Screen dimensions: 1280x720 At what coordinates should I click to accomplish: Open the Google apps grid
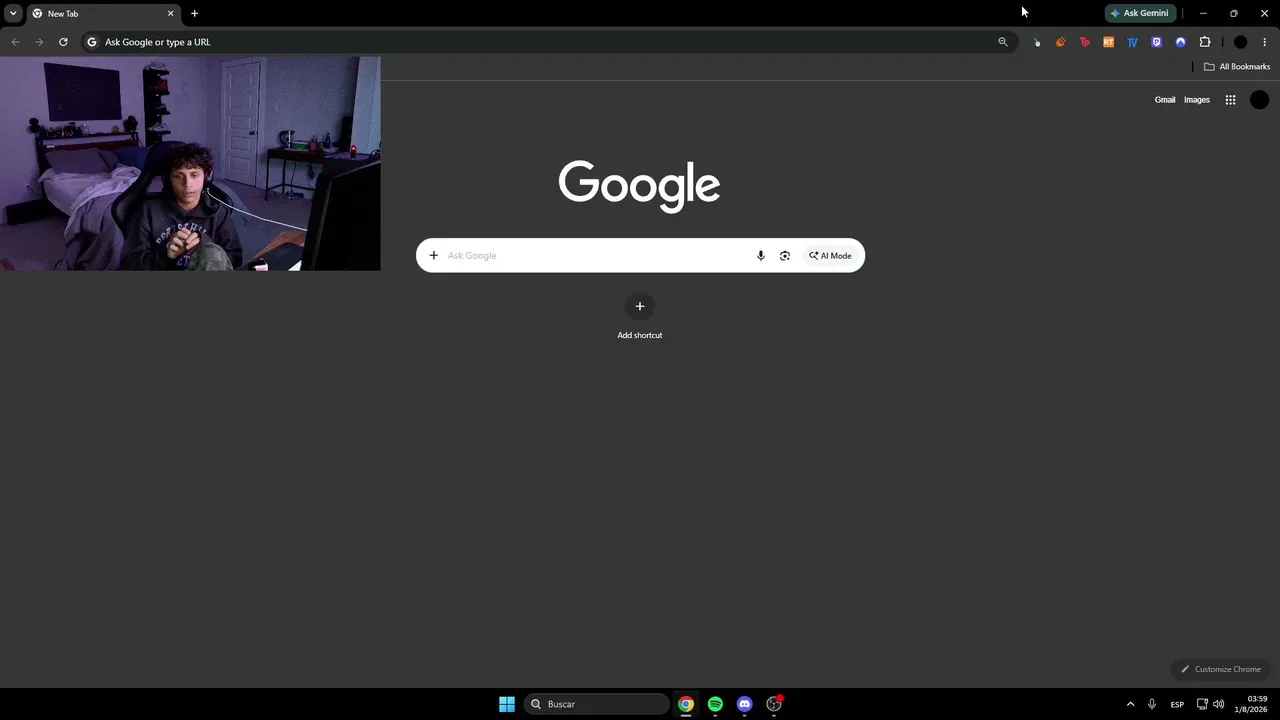[x=1231, y=100]
